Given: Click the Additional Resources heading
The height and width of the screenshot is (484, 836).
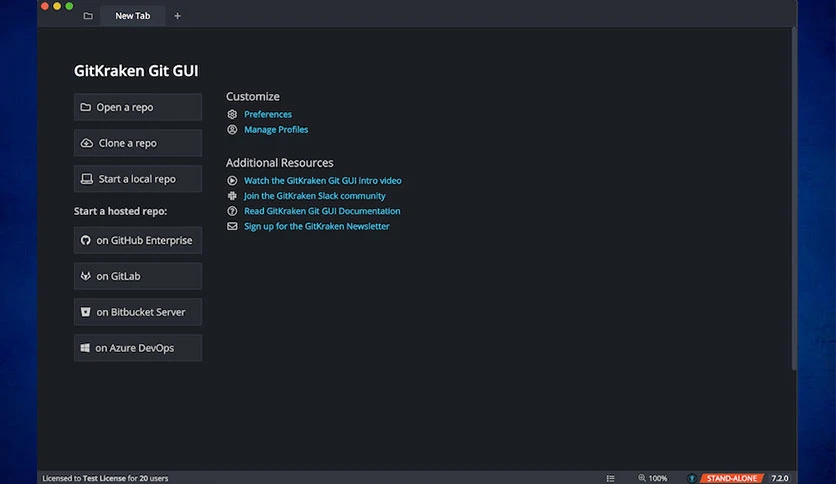Looking at the screenshot, I should 279,163.
